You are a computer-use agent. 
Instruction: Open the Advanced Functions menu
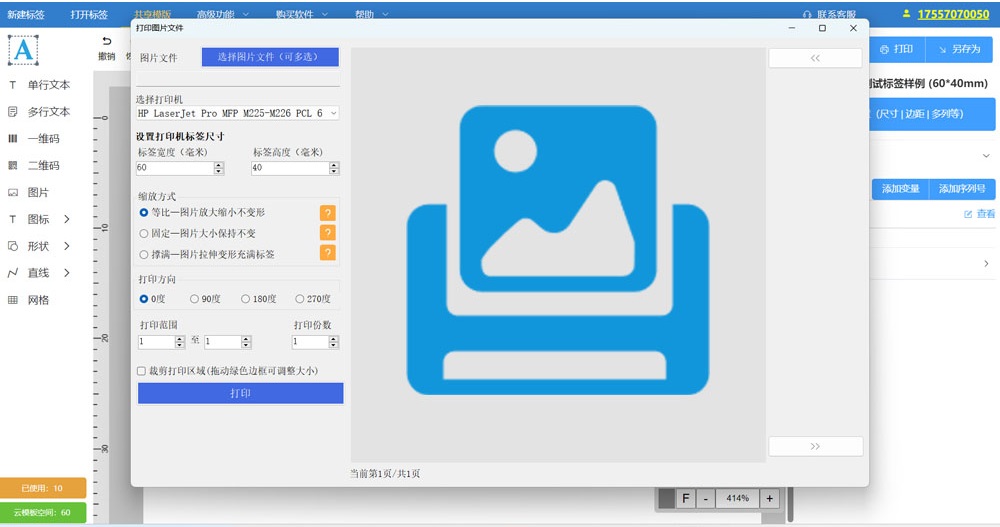[221, 15]
